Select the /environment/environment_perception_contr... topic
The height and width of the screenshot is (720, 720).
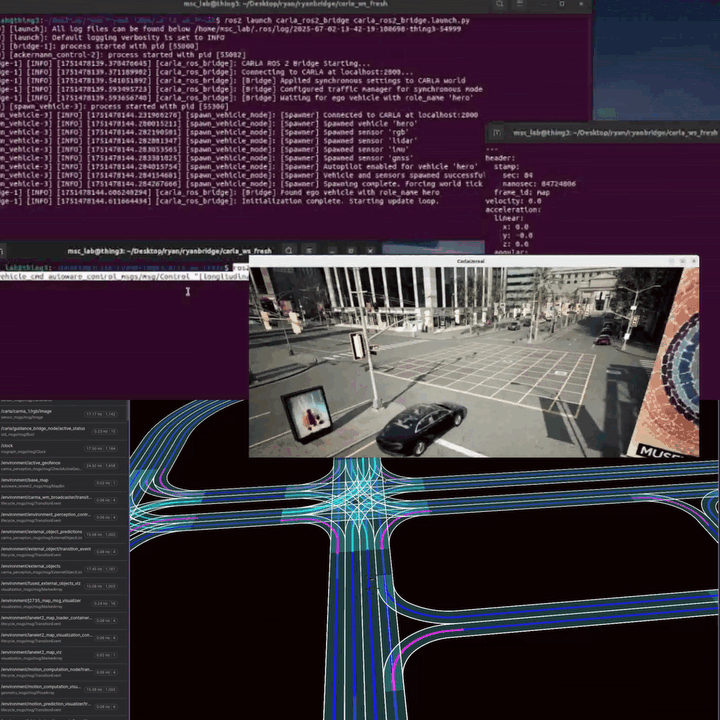[64, 518]
